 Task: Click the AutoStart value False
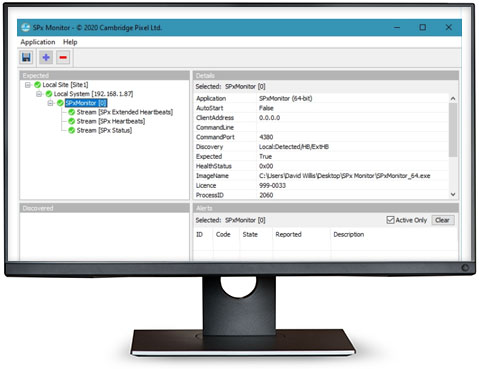coord(266,108)
